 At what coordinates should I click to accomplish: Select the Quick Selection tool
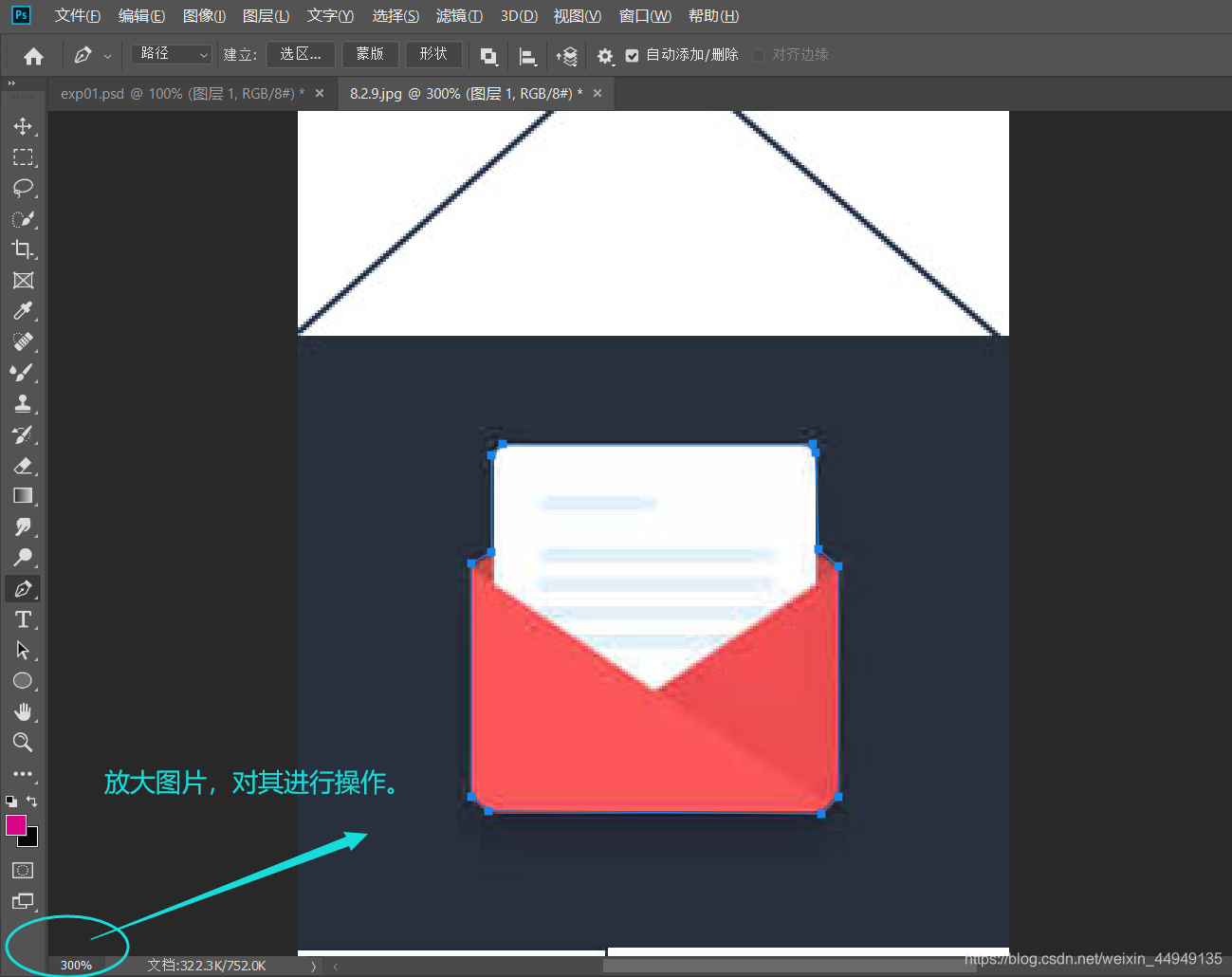[x=23, y=219]
